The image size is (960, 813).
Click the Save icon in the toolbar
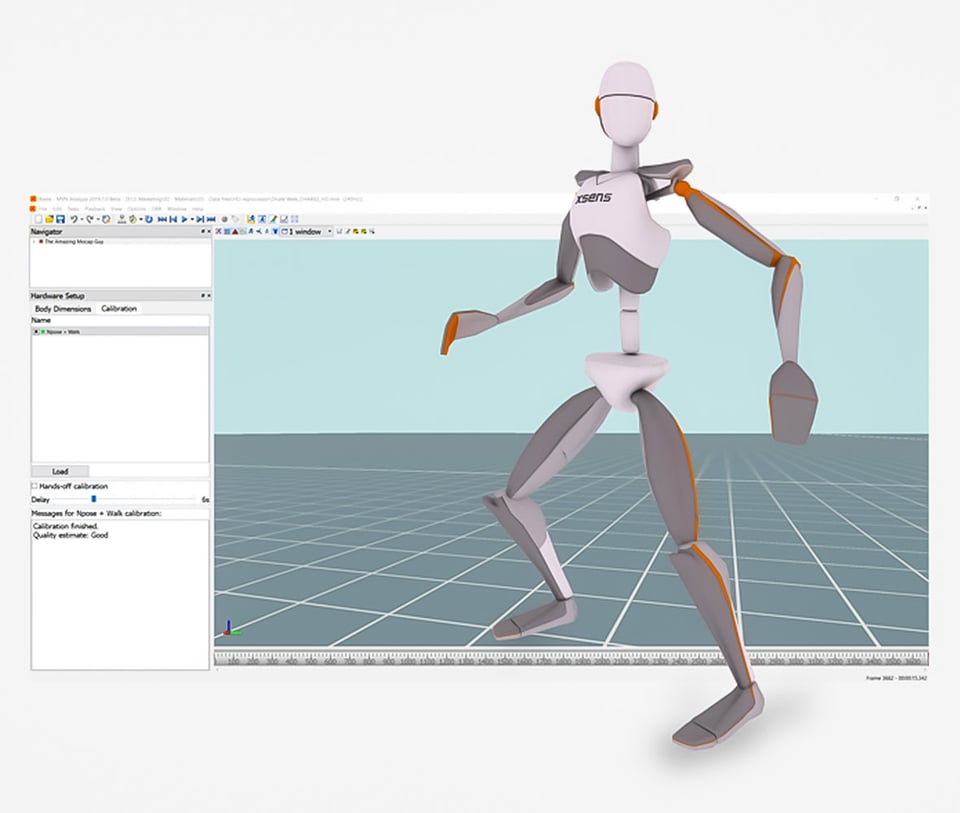(60, 219)
